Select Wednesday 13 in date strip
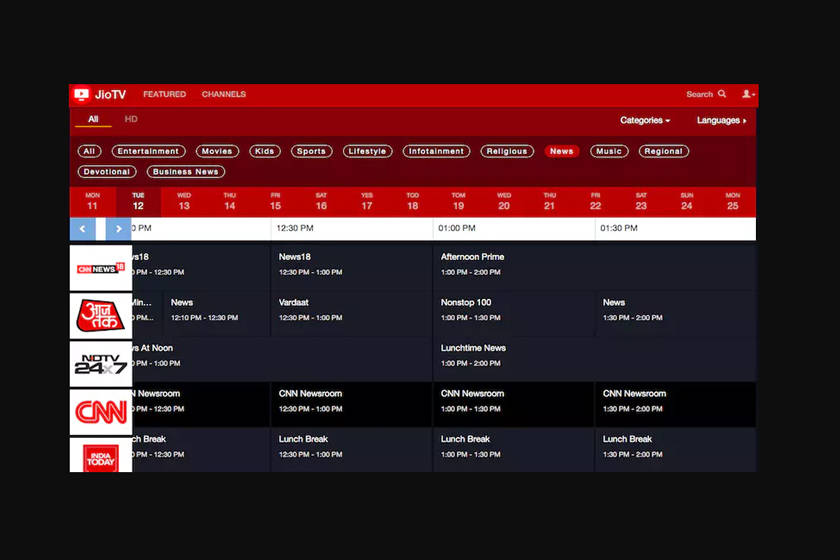Viewport: 840px width, 560px height. point(184,201)
